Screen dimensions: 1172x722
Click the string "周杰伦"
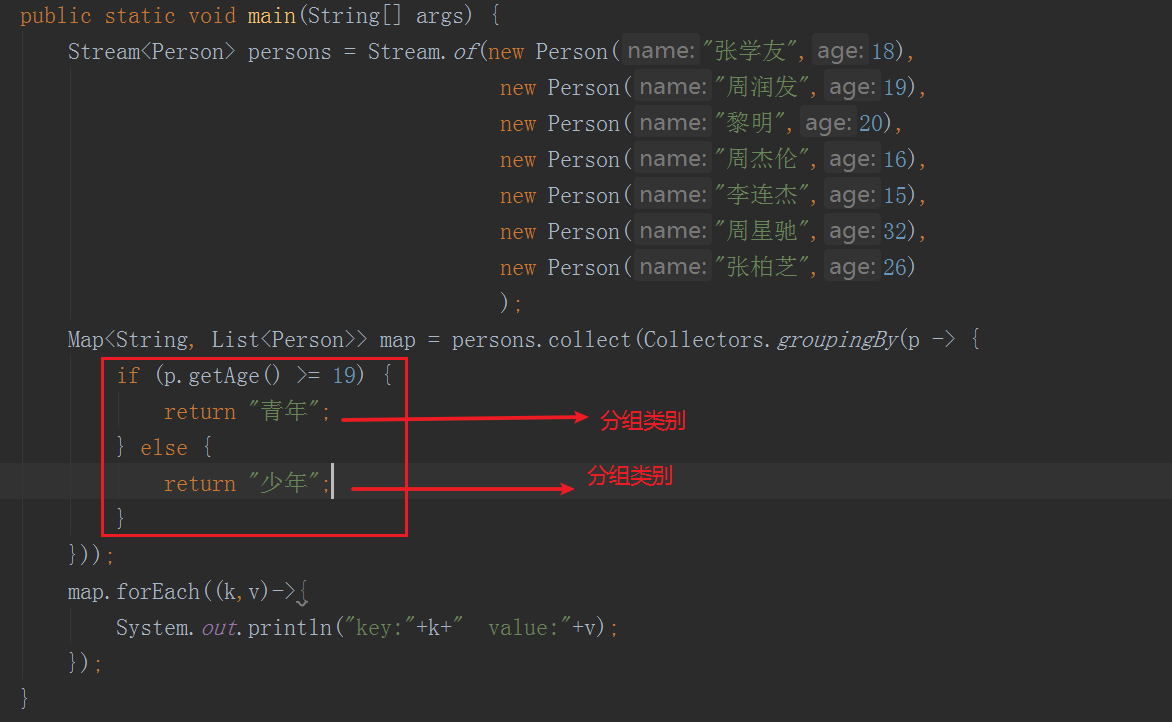pos(761,158)
